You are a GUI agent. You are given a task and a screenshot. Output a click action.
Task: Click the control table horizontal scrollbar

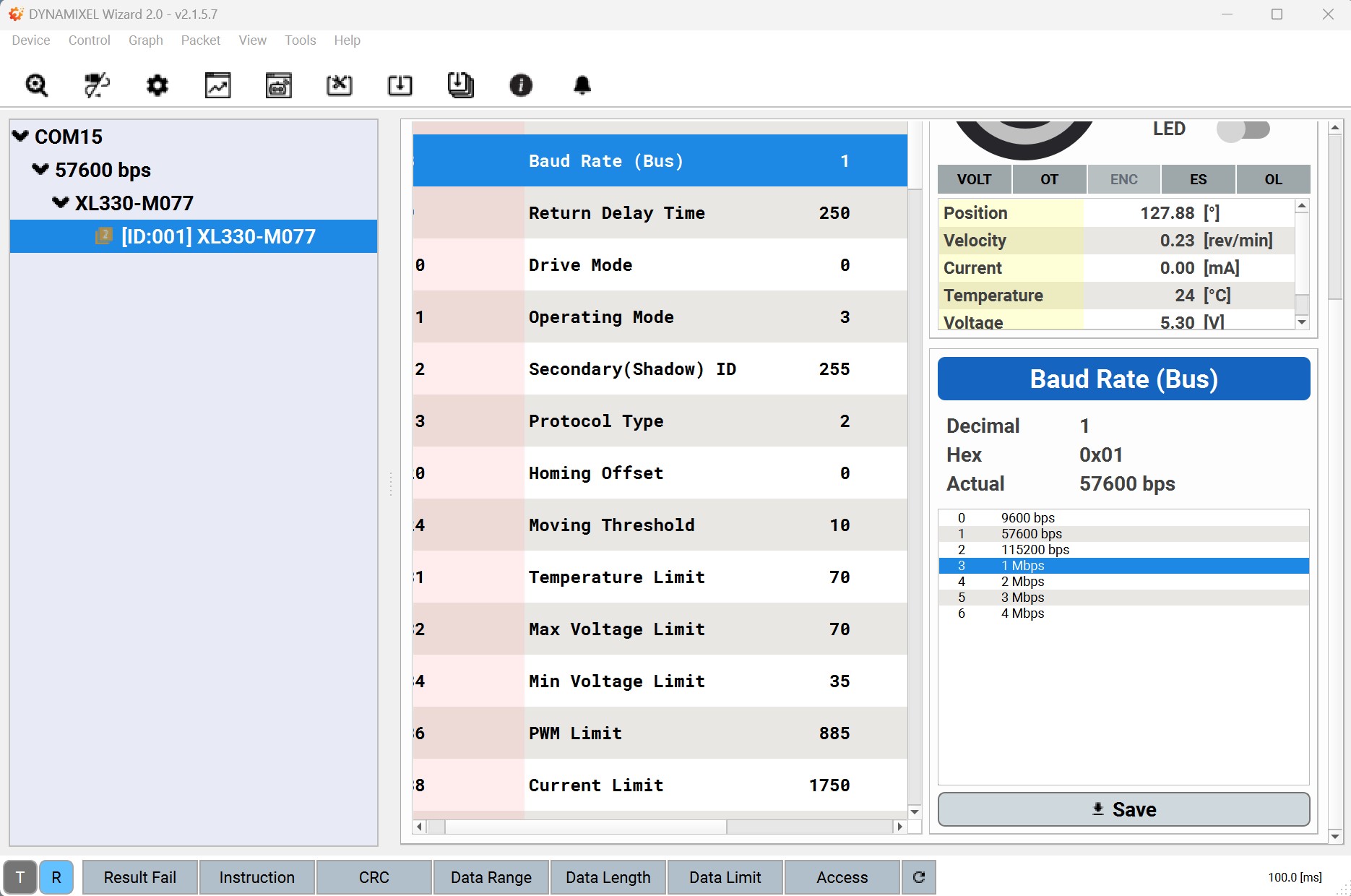pyautogui.click(x=586, y=827)
